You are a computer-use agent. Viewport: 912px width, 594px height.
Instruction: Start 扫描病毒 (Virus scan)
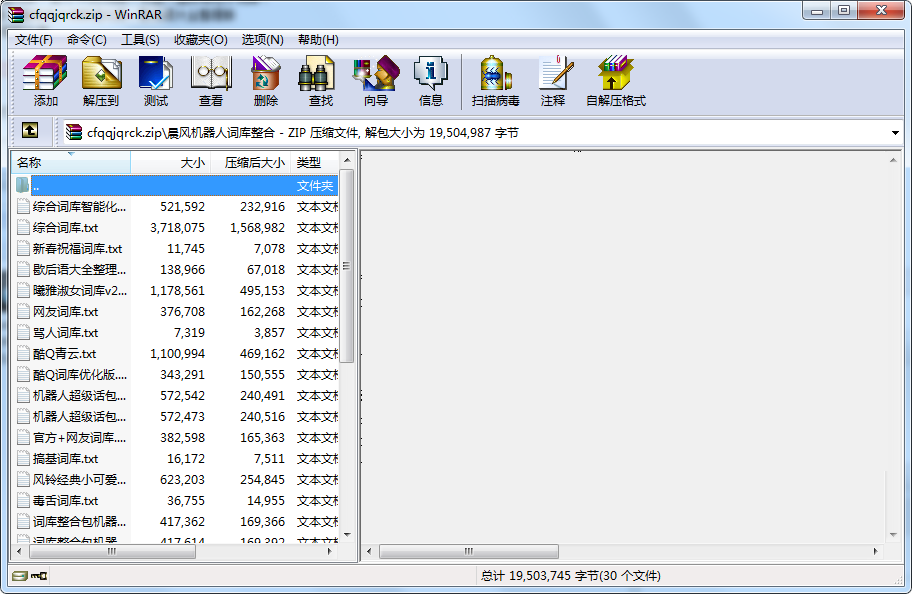click(496, 81)
